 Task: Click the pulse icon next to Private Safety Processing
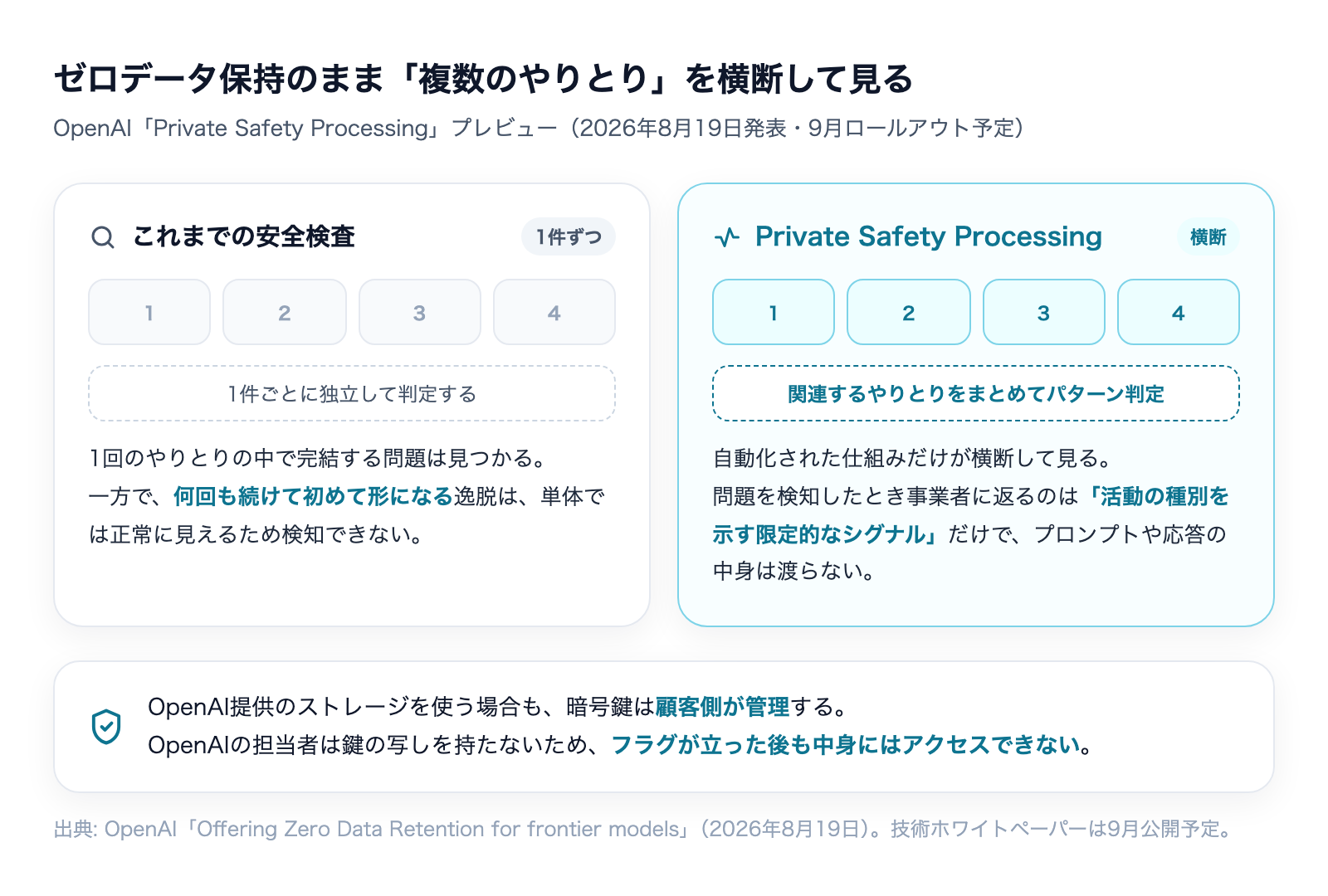[727, 237]
